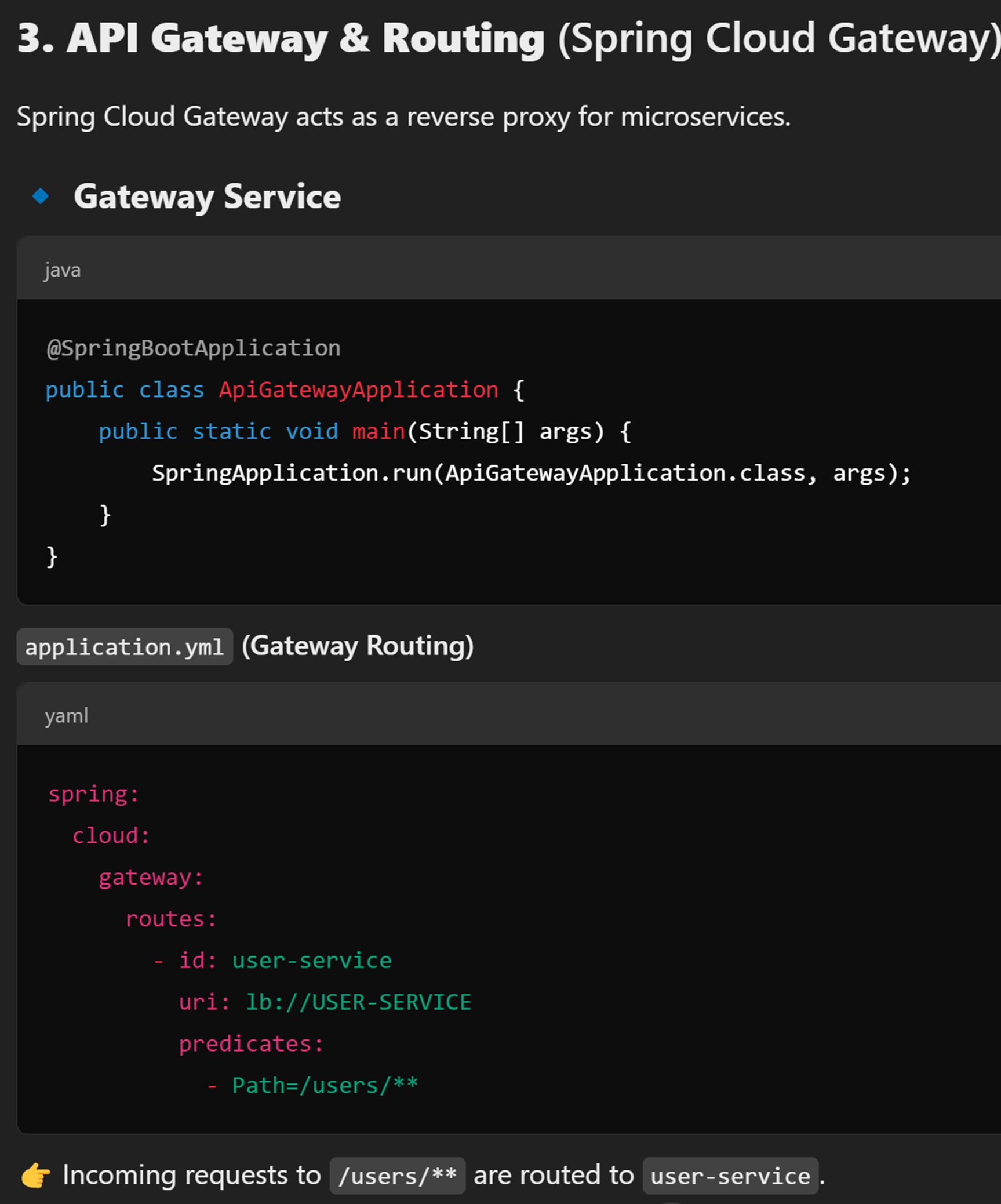Click the @SpringBootApplication annotation line
Image resolution: width=1001 pixels, height=1204 pixels.
(x=194, y=348)
